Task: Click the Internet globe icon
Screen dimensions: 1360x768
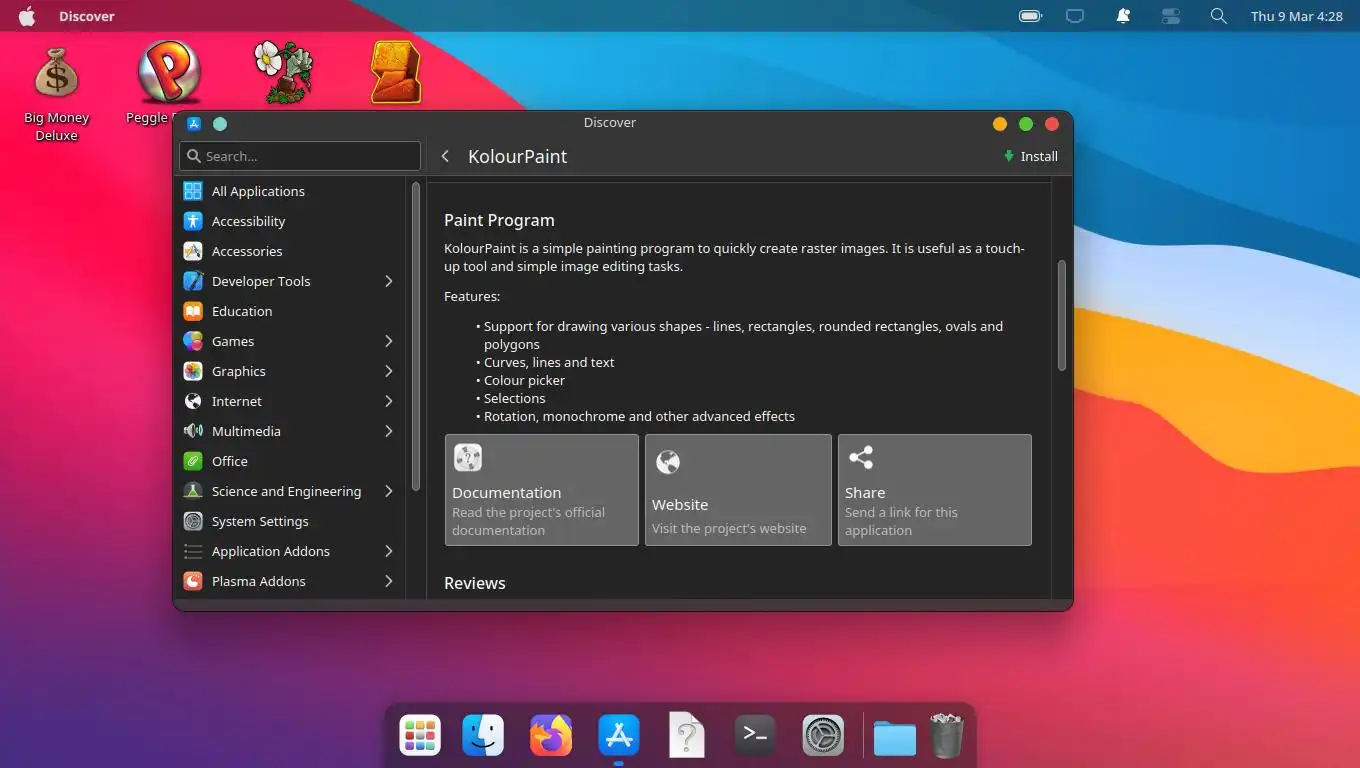Action: [x=193, y=401]
